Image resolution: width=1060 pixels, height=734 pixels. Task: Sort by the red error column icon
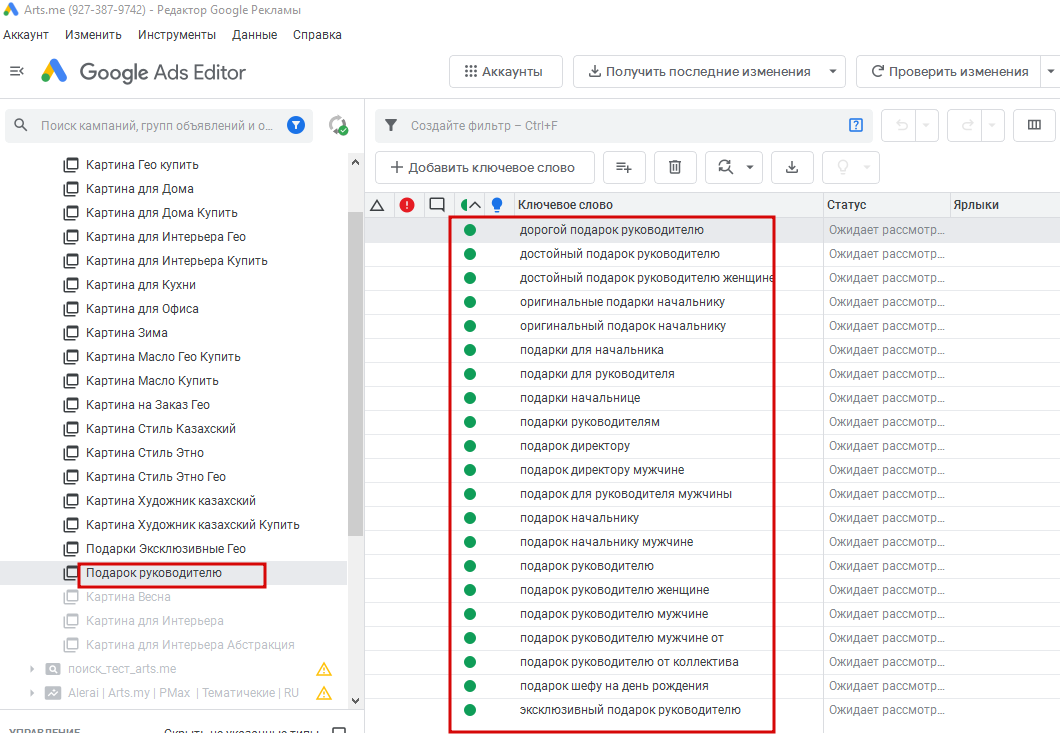click(407, 205)
